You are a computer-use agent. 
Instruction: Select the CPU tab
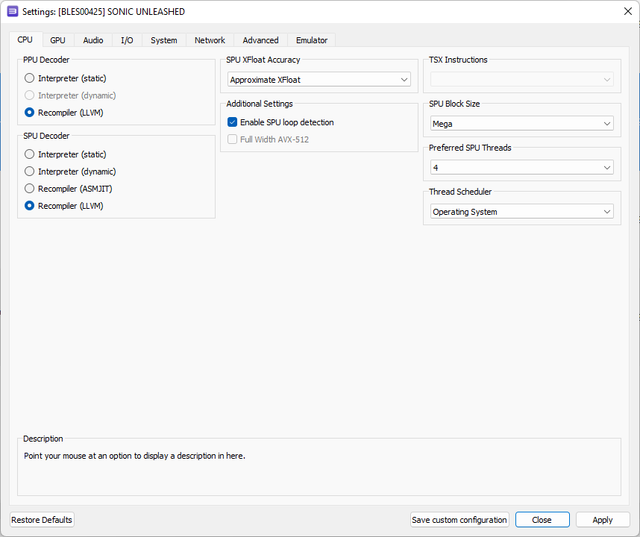point(25,40)
